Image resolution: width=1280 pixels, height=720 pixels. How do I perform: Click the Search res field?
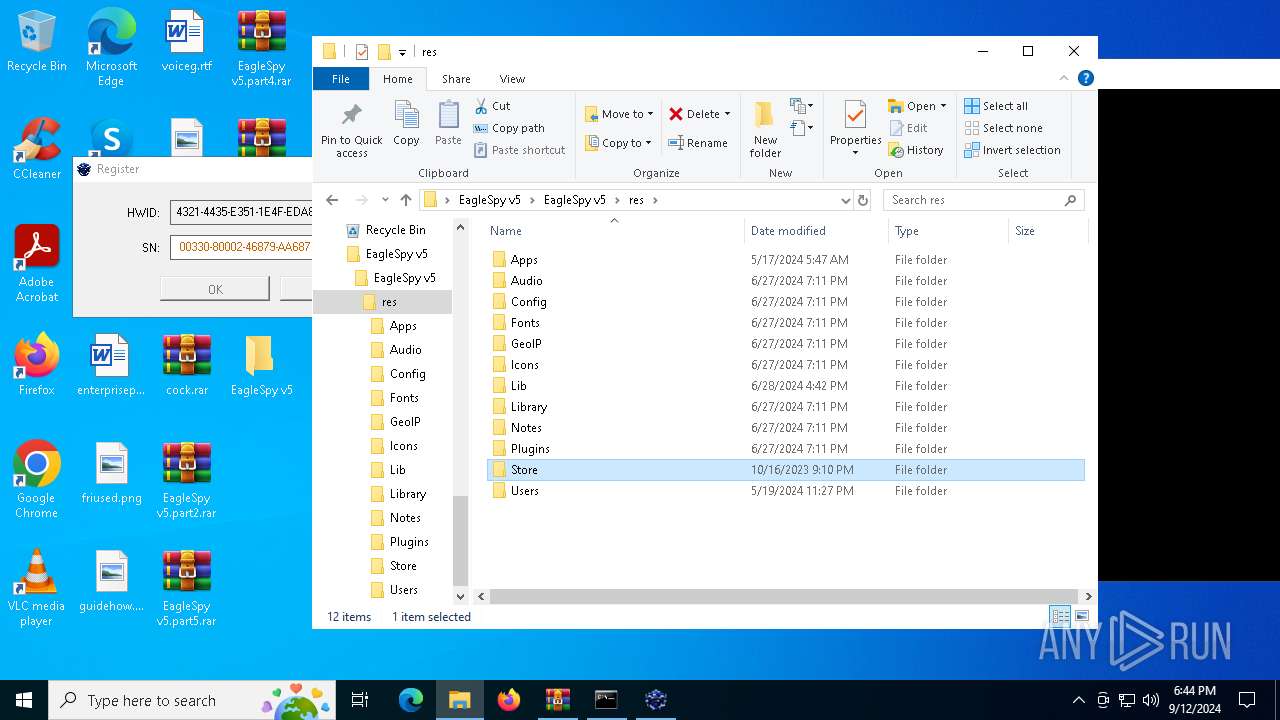pyautogui.click(x=983, y=200)
